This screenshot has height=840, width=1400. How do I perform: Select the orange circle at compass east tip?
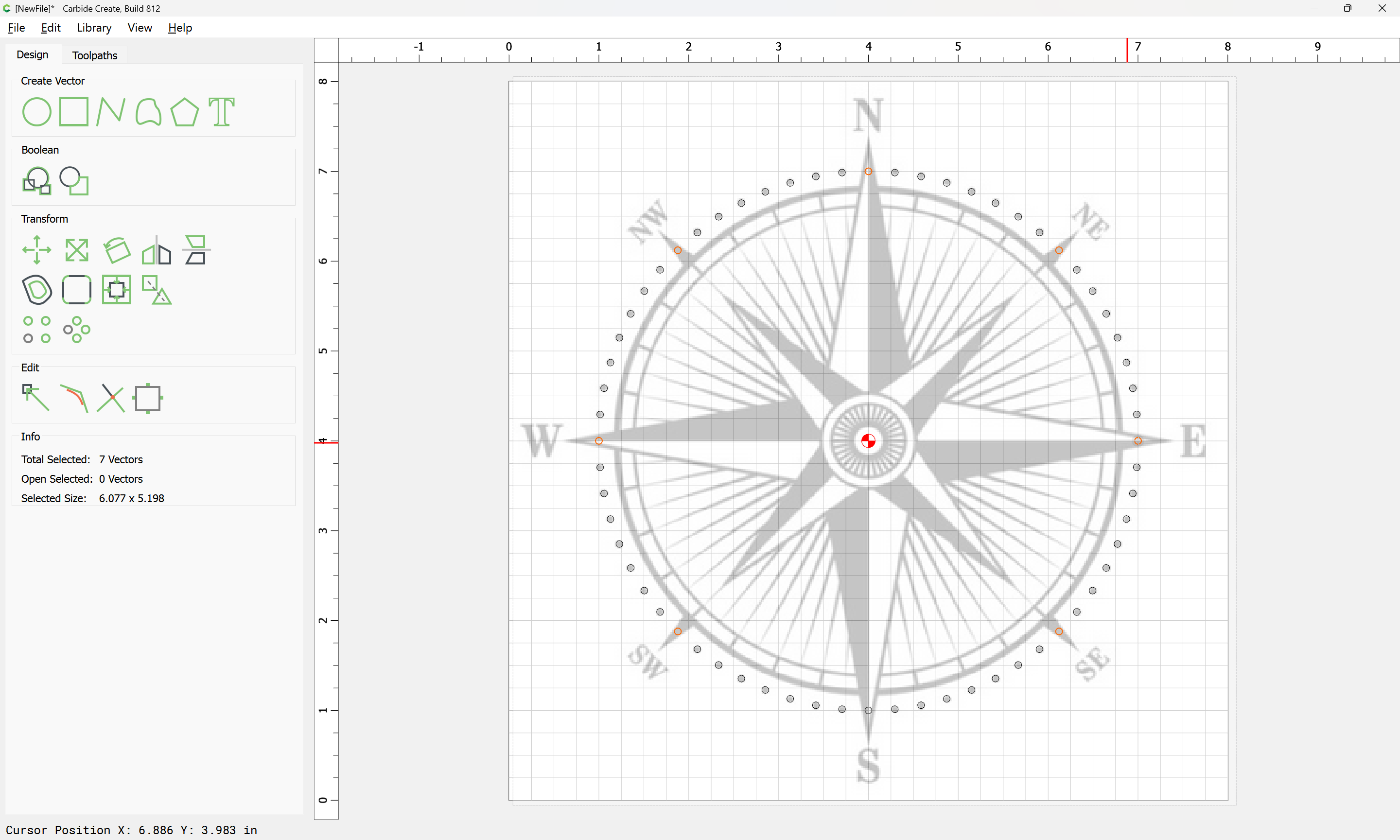pos(1137,441)
